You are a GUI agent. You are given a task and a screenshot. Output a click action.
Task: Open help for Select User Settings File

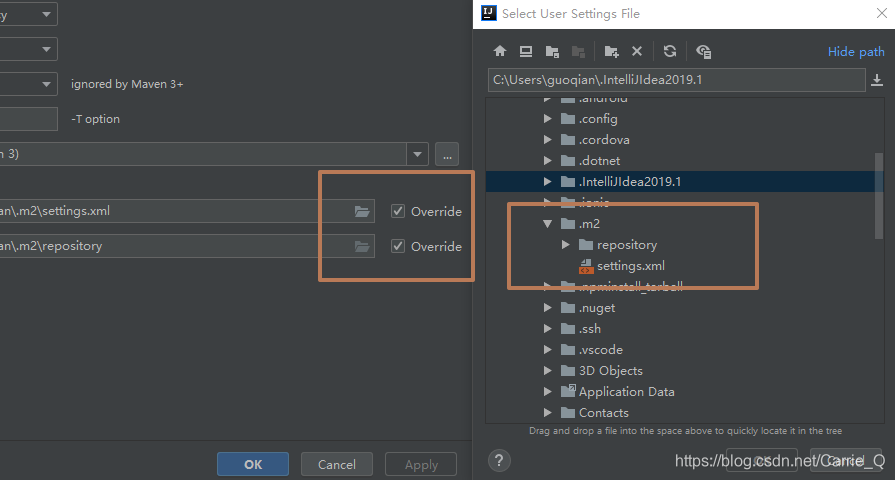coord(499,461)
